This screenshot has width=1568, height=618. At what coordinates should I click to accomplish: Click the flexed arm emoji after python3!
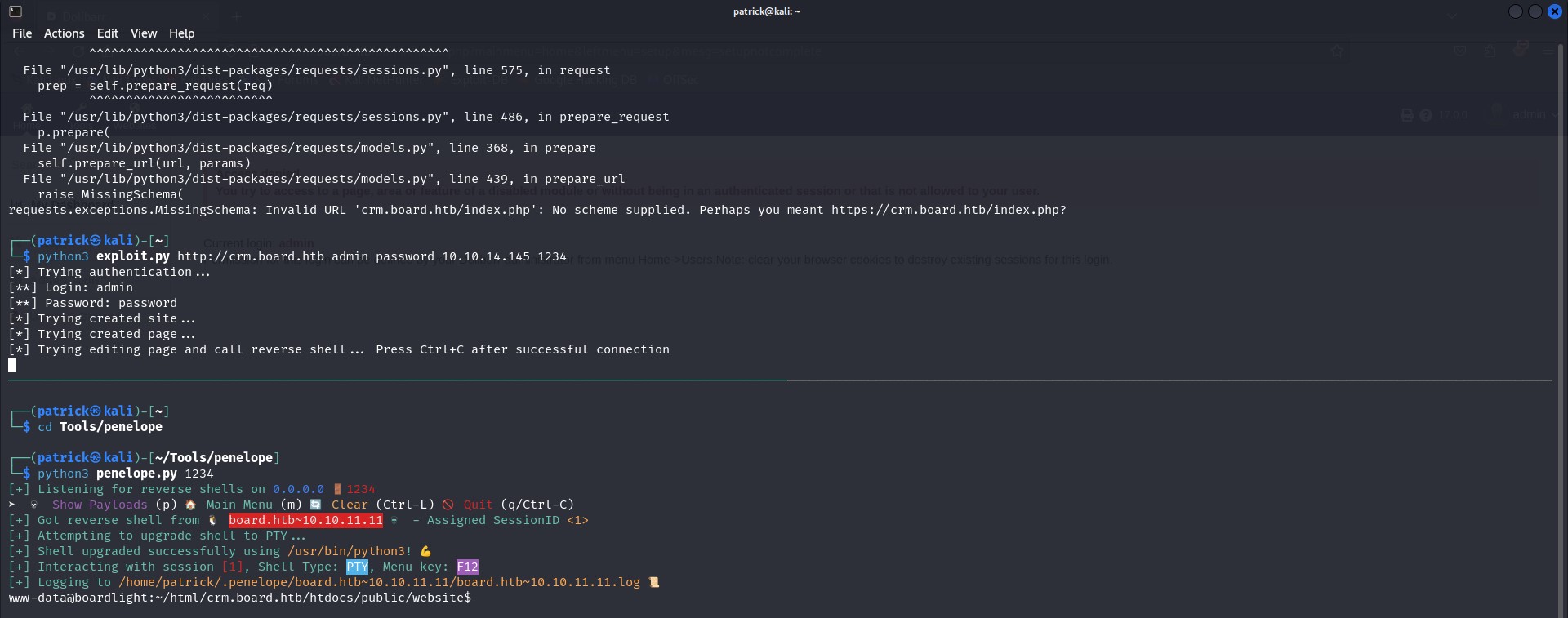(425, 551)
